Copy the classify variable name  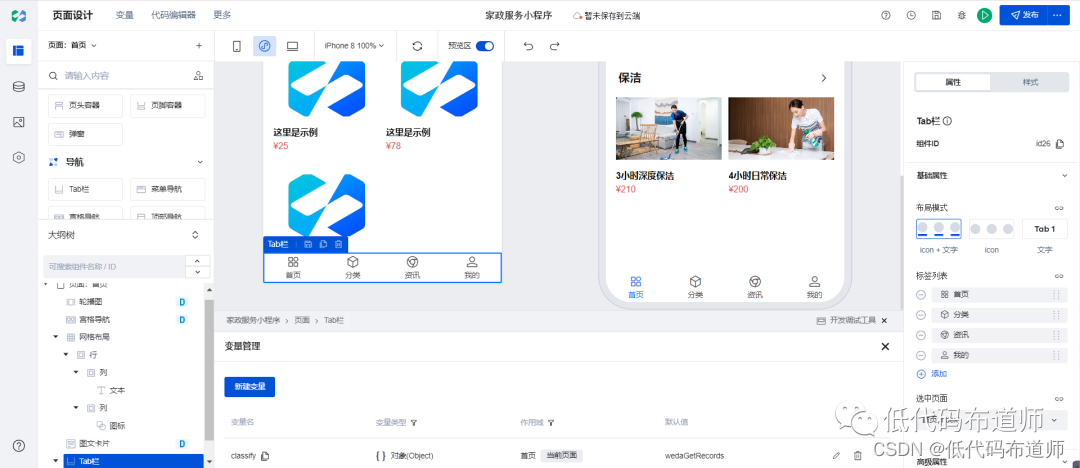click(x=265, y=456)
